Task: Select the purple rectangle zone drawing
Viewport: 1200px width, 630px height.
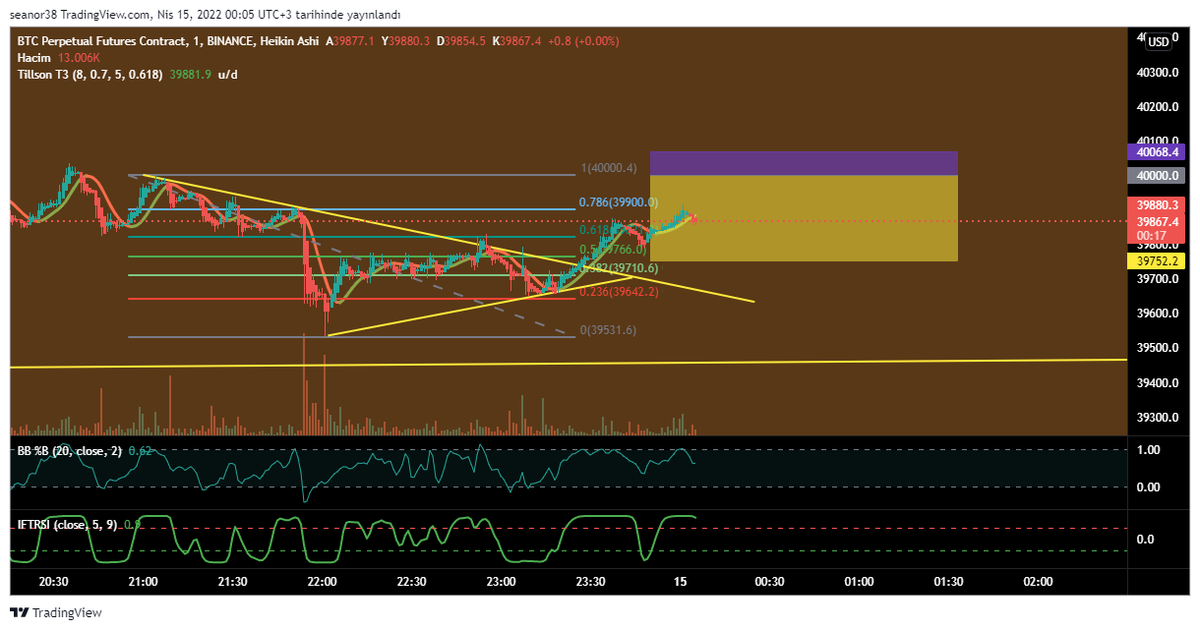Action: [804, 163]
